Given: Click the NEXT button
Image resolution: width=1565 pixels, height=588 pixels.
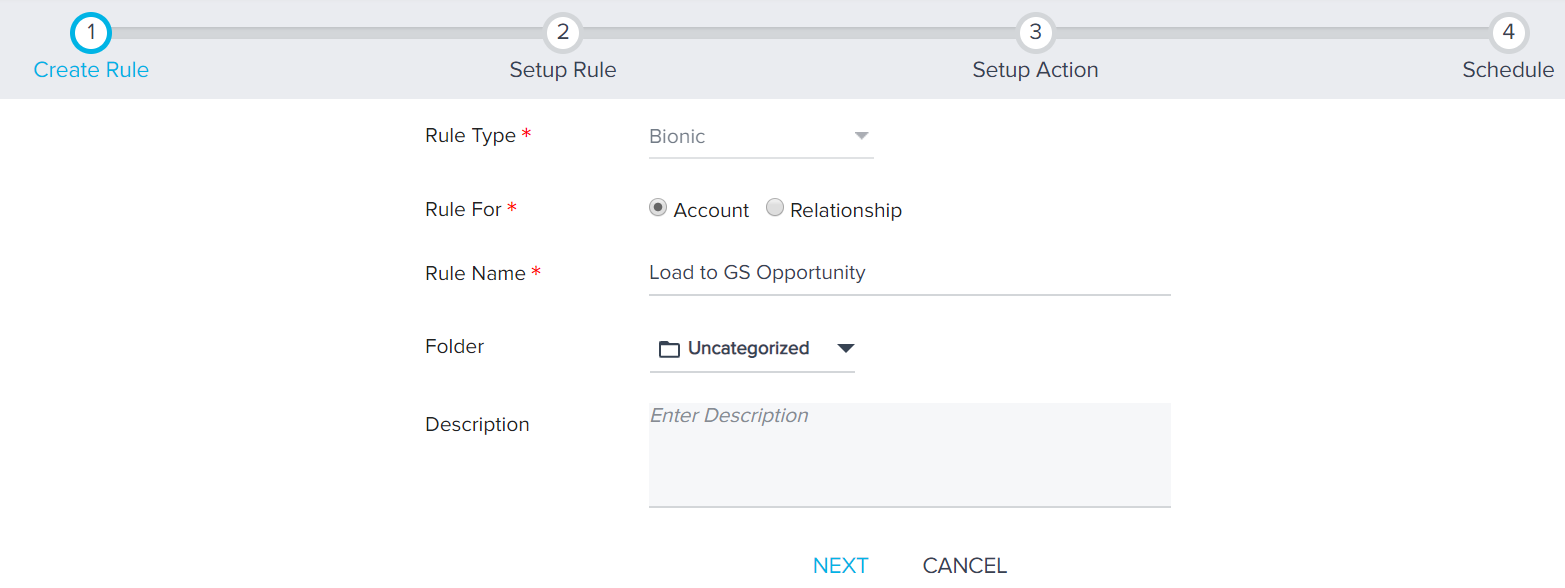Looking at the screenshot, I should (841, 566).
